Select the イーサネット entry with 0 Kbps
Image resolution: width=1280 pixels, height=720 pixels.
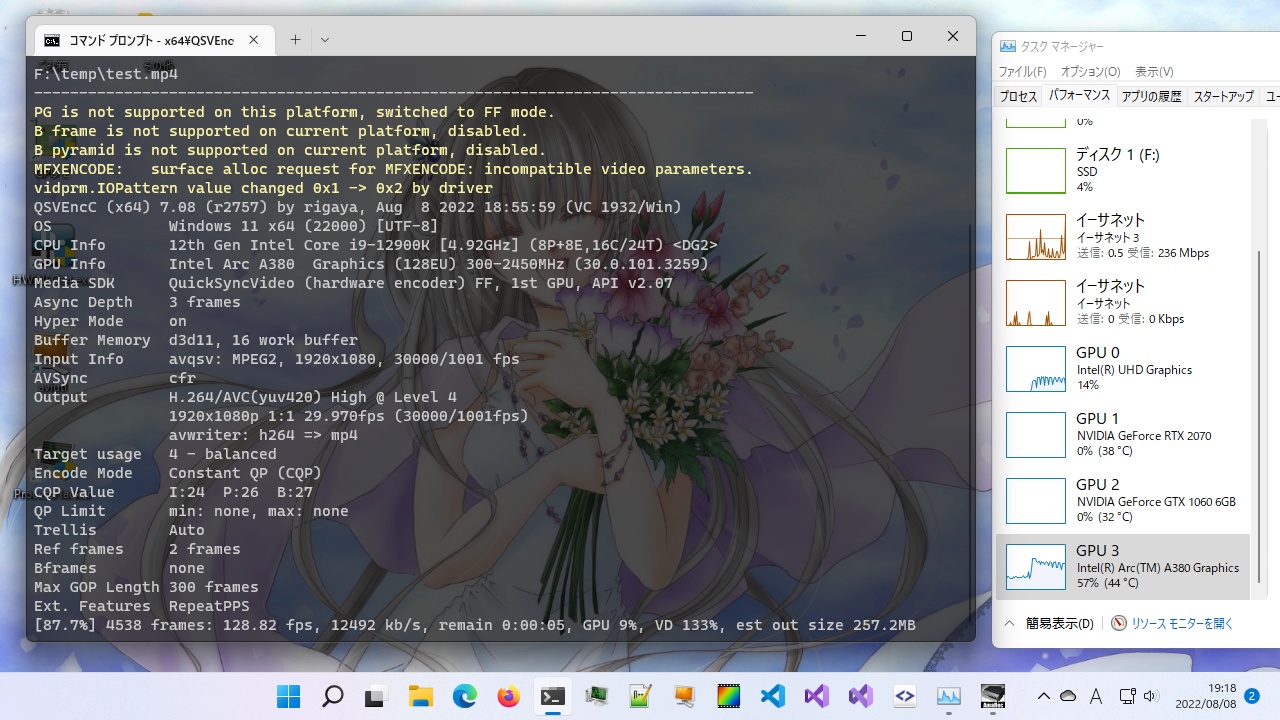tap(1123, 303)
